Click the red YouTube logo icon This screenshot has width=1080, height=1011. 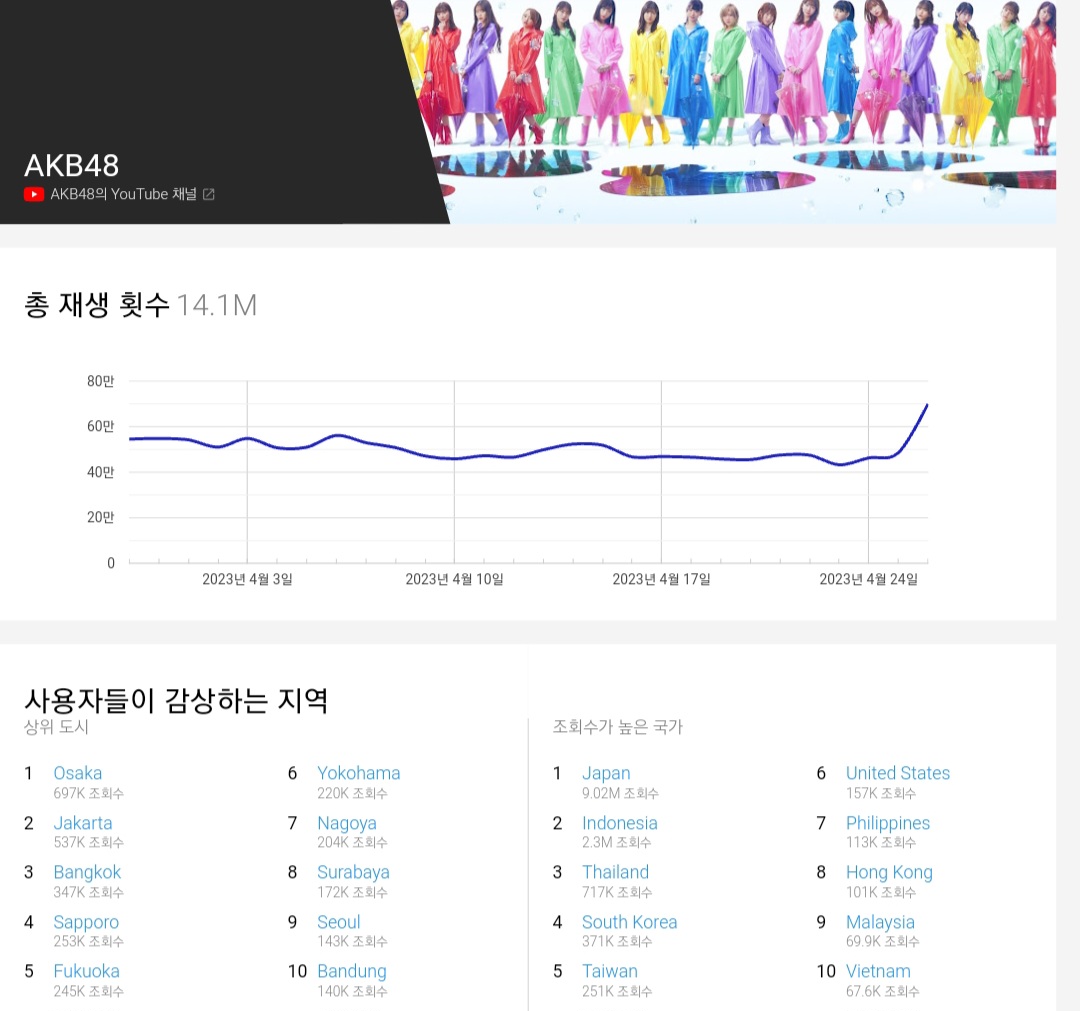[x=34, y=195]
